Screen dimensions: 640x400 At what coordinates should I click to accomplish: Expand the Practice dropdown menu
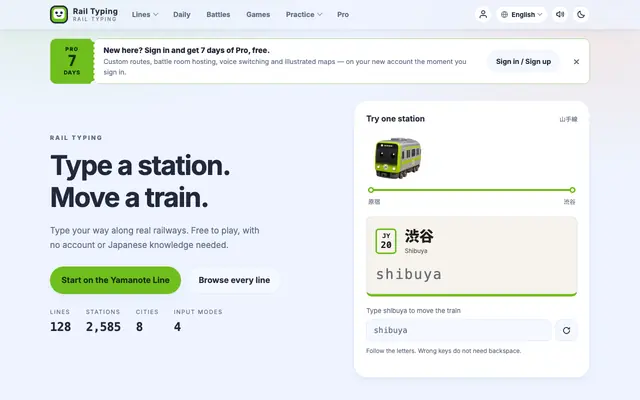[x=304, y=14]
